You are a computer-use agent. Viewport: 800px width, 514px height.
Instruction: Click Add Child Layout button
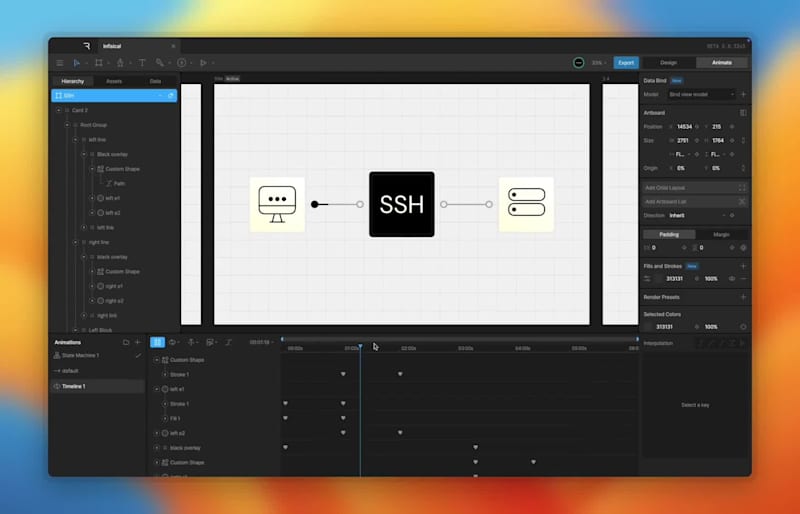point(695,188)
